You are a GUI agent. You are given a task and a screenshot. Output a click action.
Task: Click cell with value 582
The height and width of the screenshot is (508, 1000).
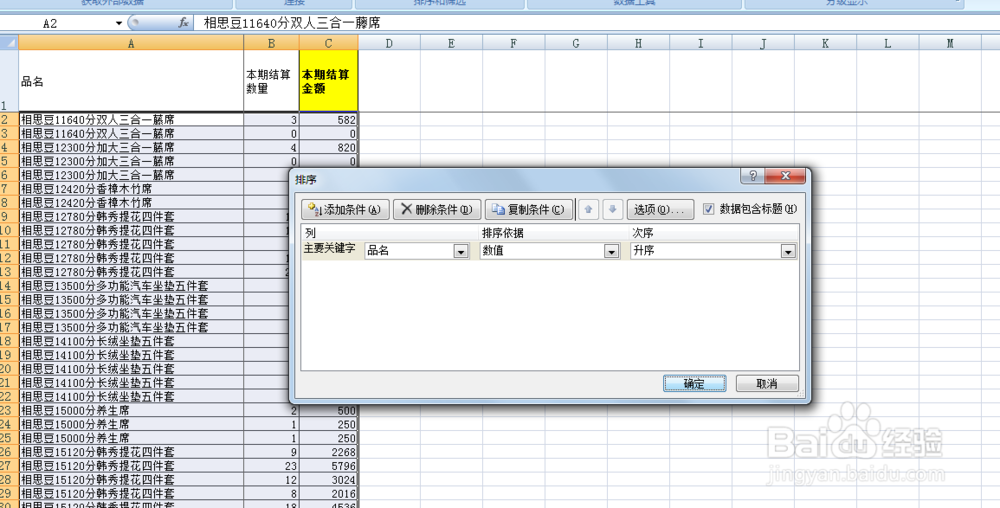[x=328, y=119]
